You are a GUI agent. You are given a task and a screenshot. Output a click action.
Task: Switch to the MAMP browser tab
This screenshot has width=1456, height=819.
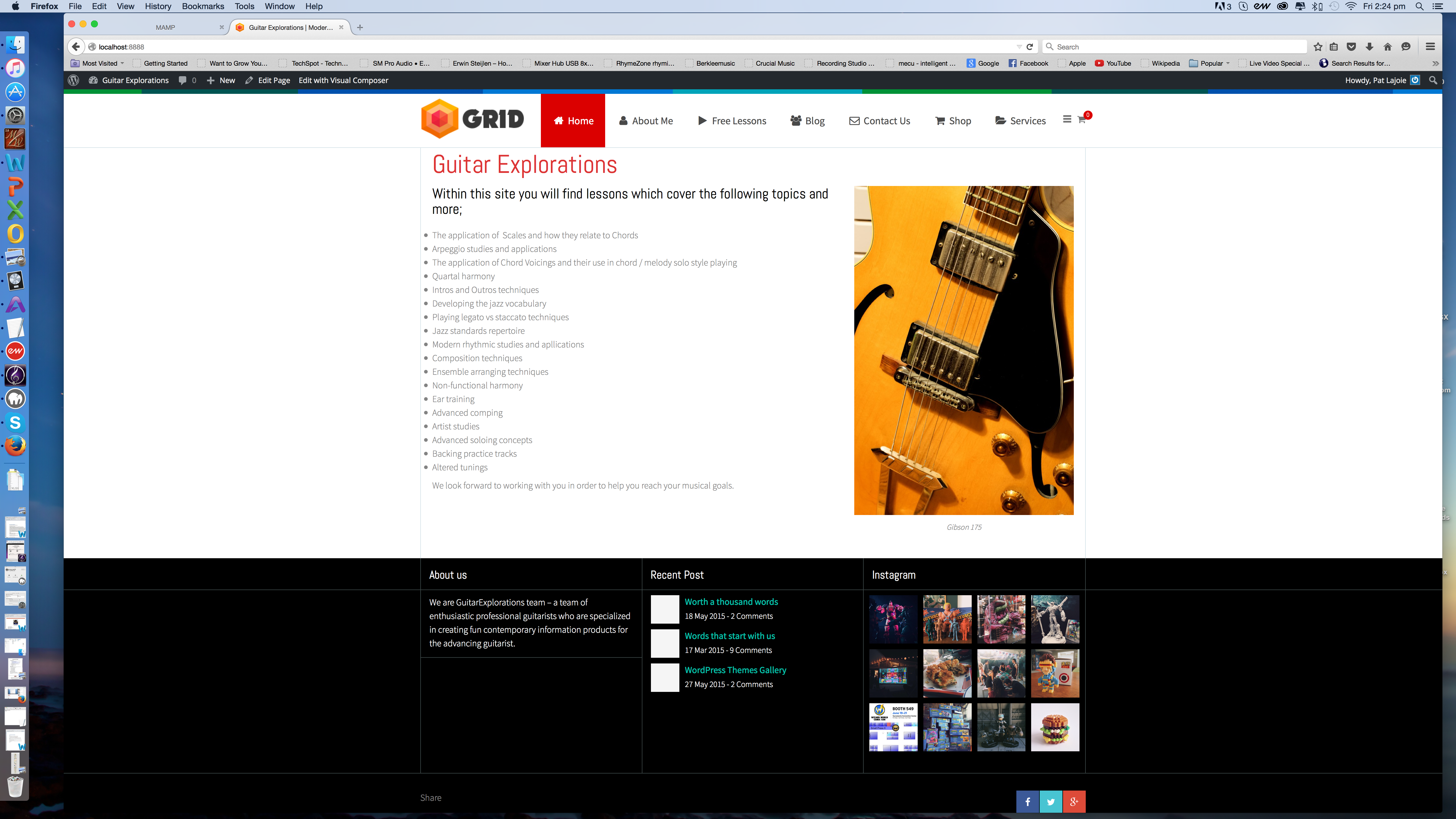pyautogui.click(x=166, y=27)
